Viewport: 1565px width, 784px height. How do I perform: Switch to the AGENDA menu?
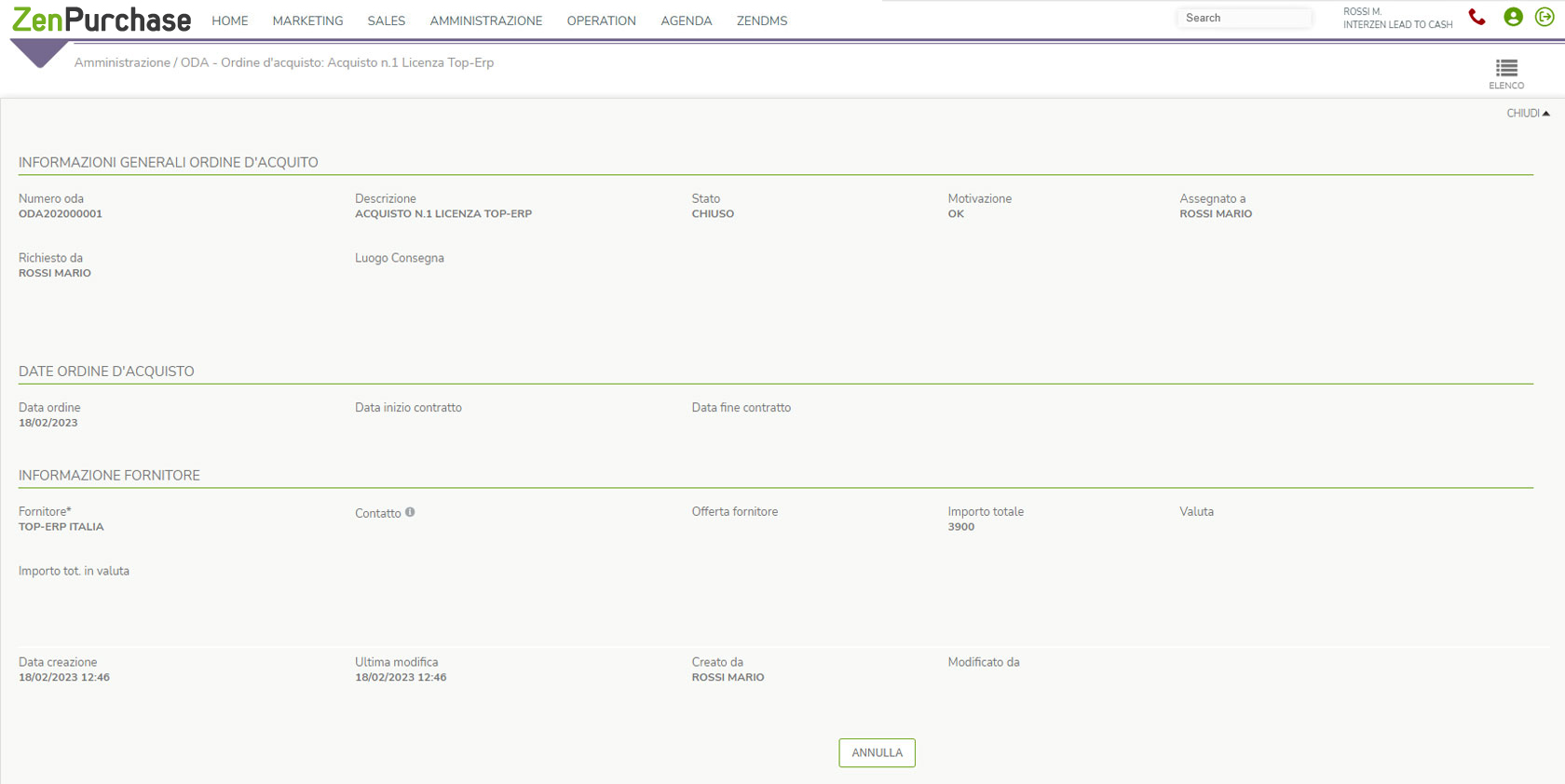pos(686,20)
